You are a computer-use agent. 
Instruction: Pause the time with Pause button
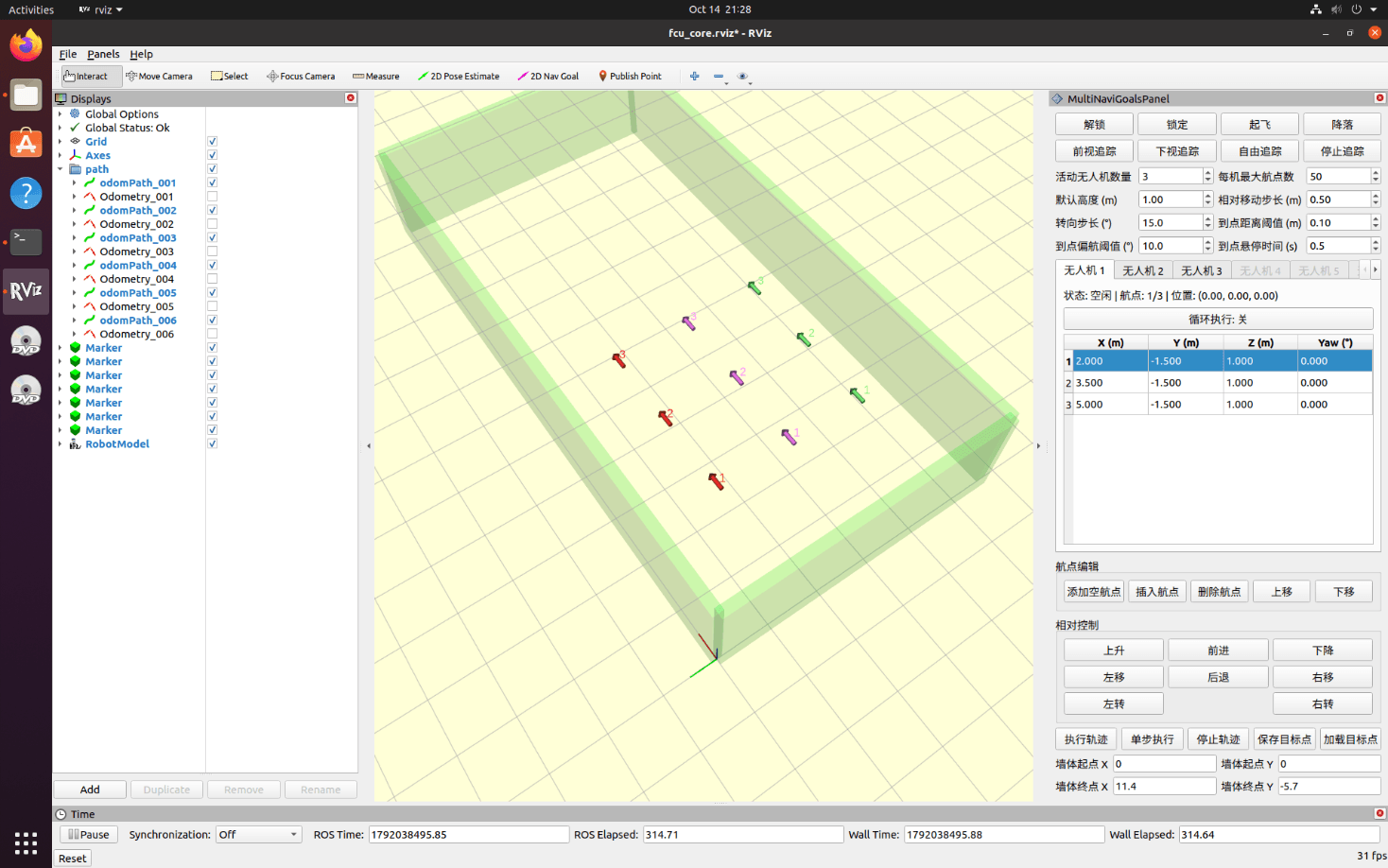point(89,835)
